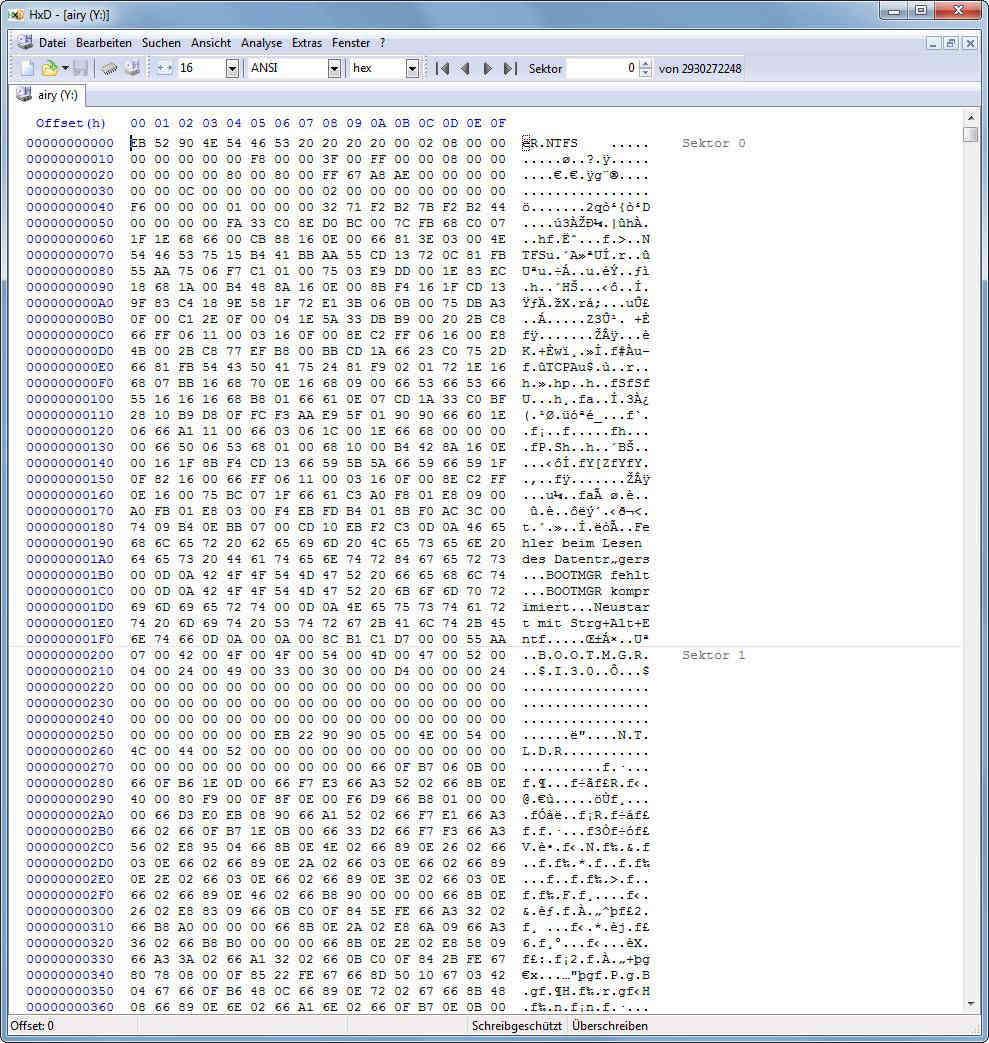Click the New file toolbar icon
Screen dimensions: 989x1043
tap(28, 68)
